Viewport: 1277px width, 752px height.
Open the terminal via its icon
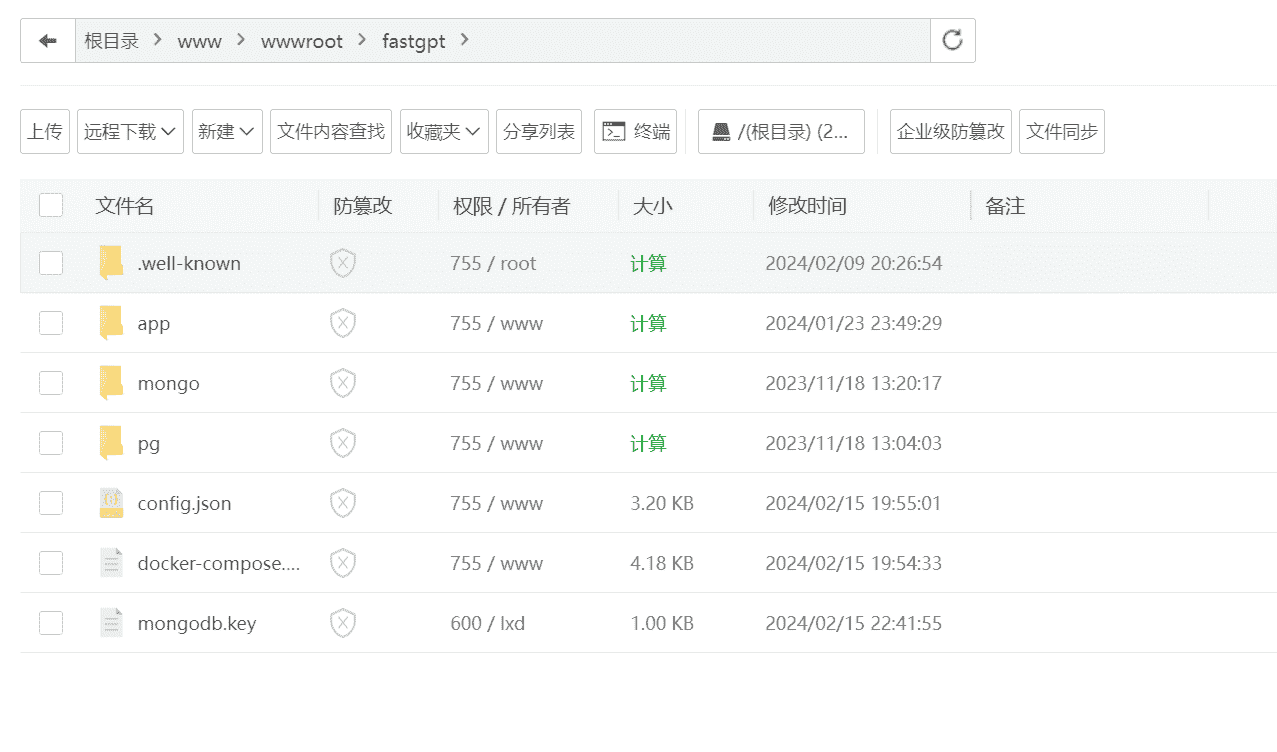[614, 131]
